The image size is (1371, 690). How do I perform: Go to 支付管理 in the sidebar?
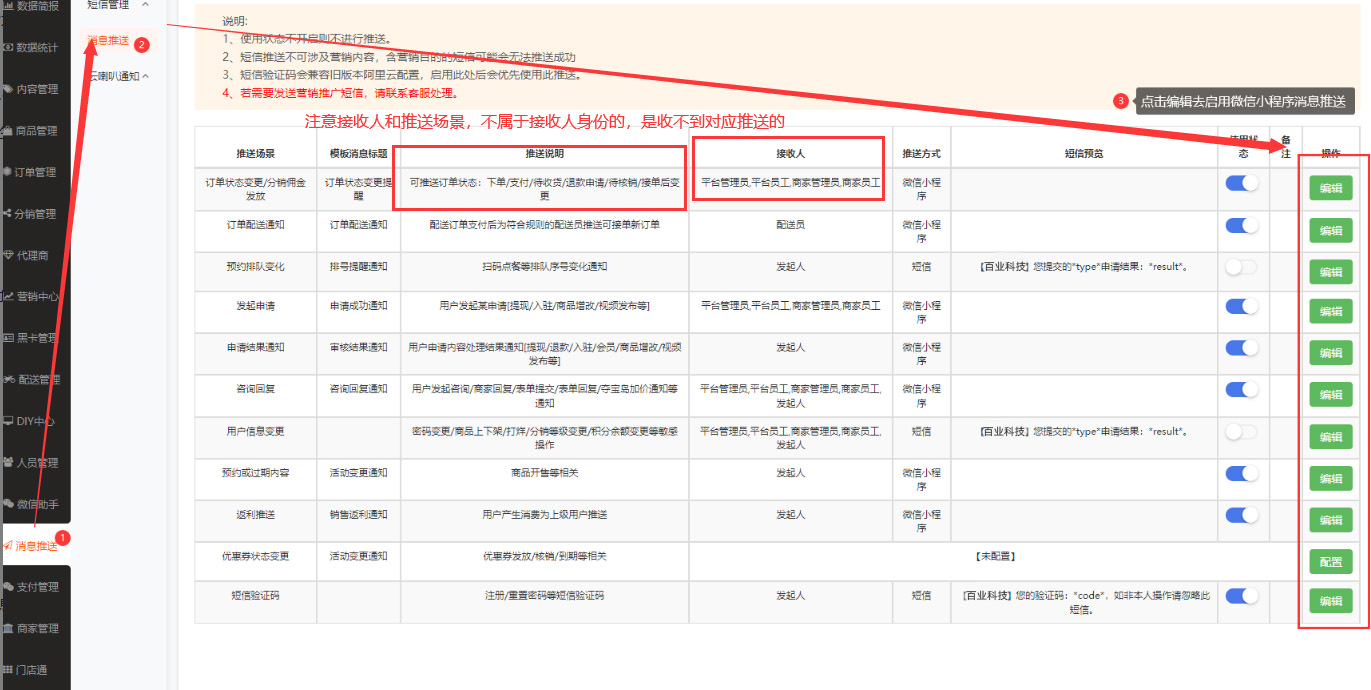pyautogui.click(x=36, y=587)
